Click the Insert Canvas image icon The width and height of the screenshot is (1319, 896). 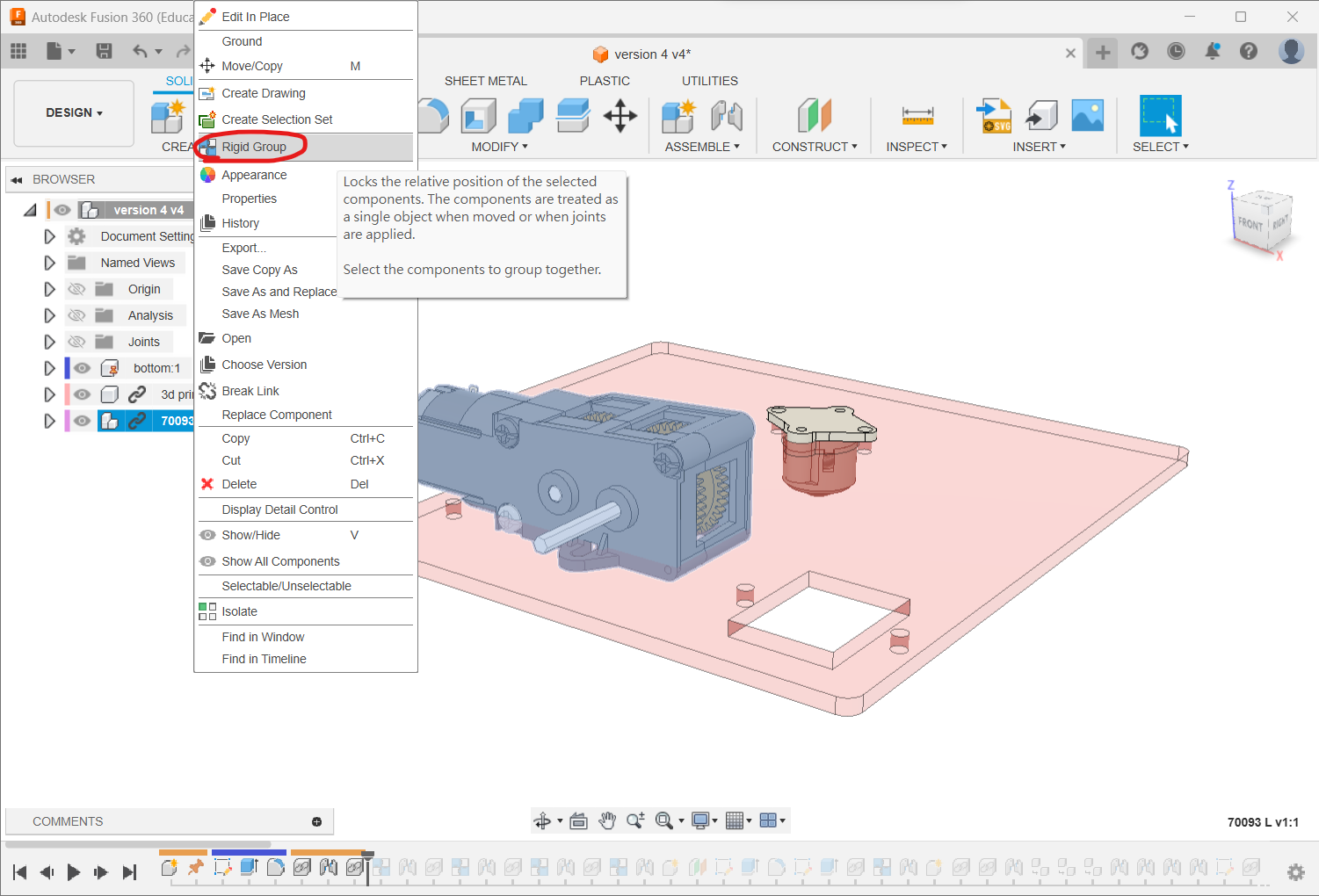pyautogui.click(x=1087, y=115)
